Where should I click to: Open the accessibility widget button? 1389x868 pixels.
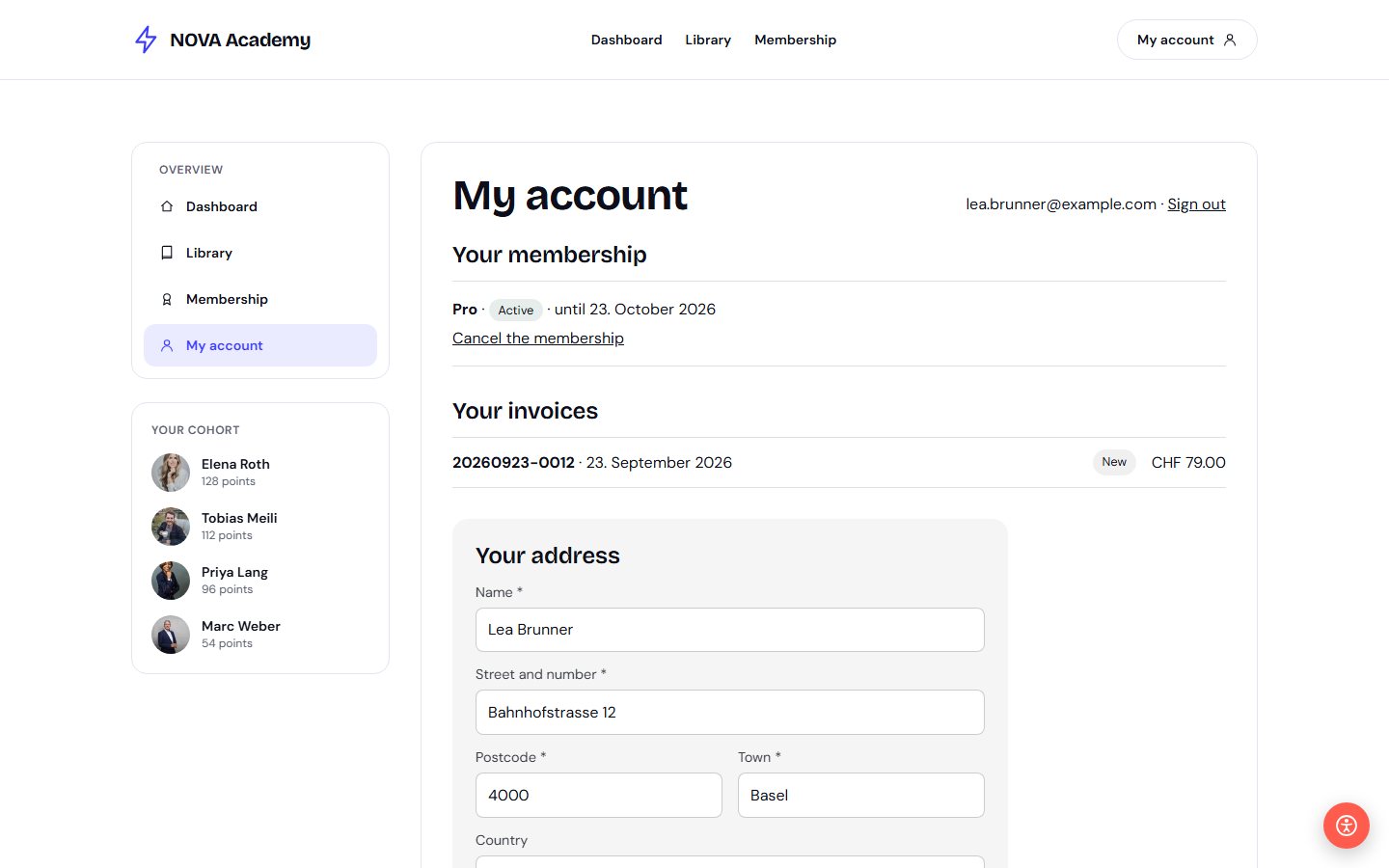pos(1347,826)
